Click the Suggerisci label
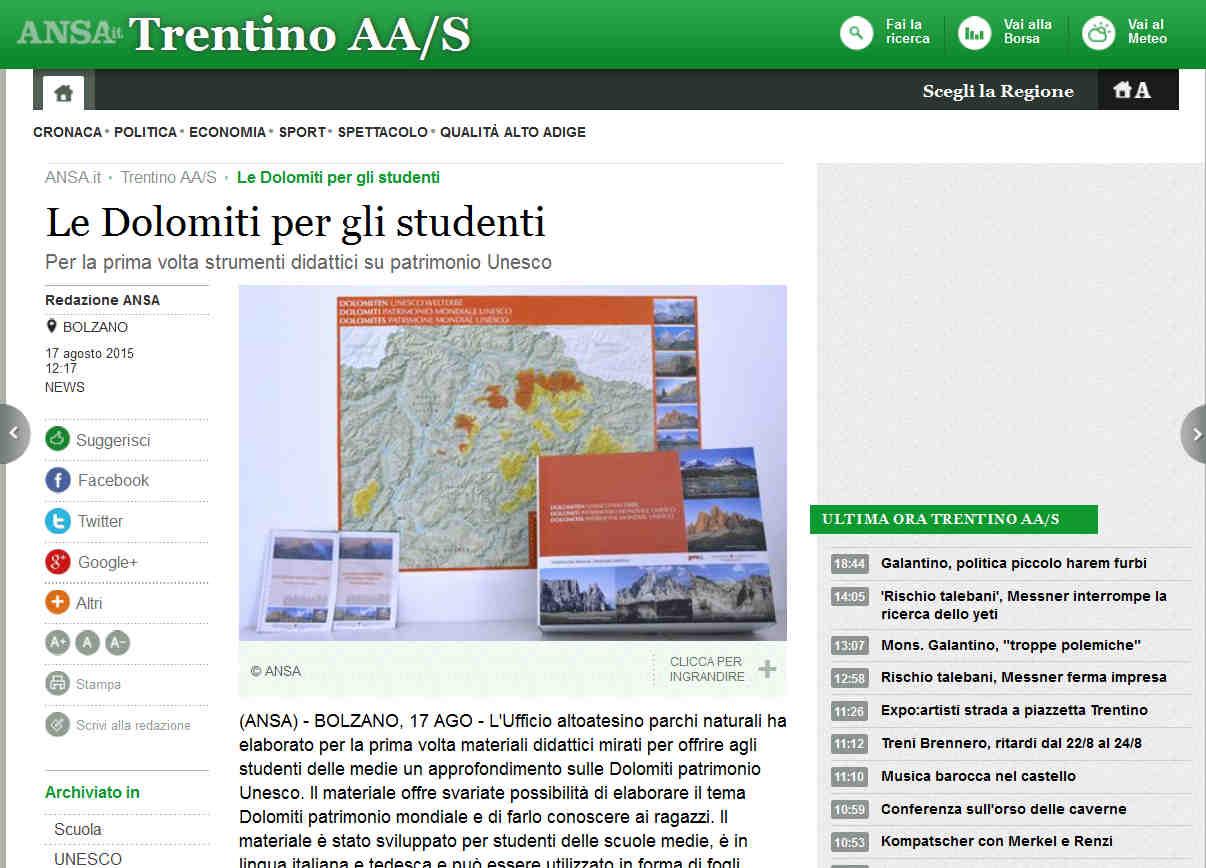1206x868 pixels. [113, 440]
